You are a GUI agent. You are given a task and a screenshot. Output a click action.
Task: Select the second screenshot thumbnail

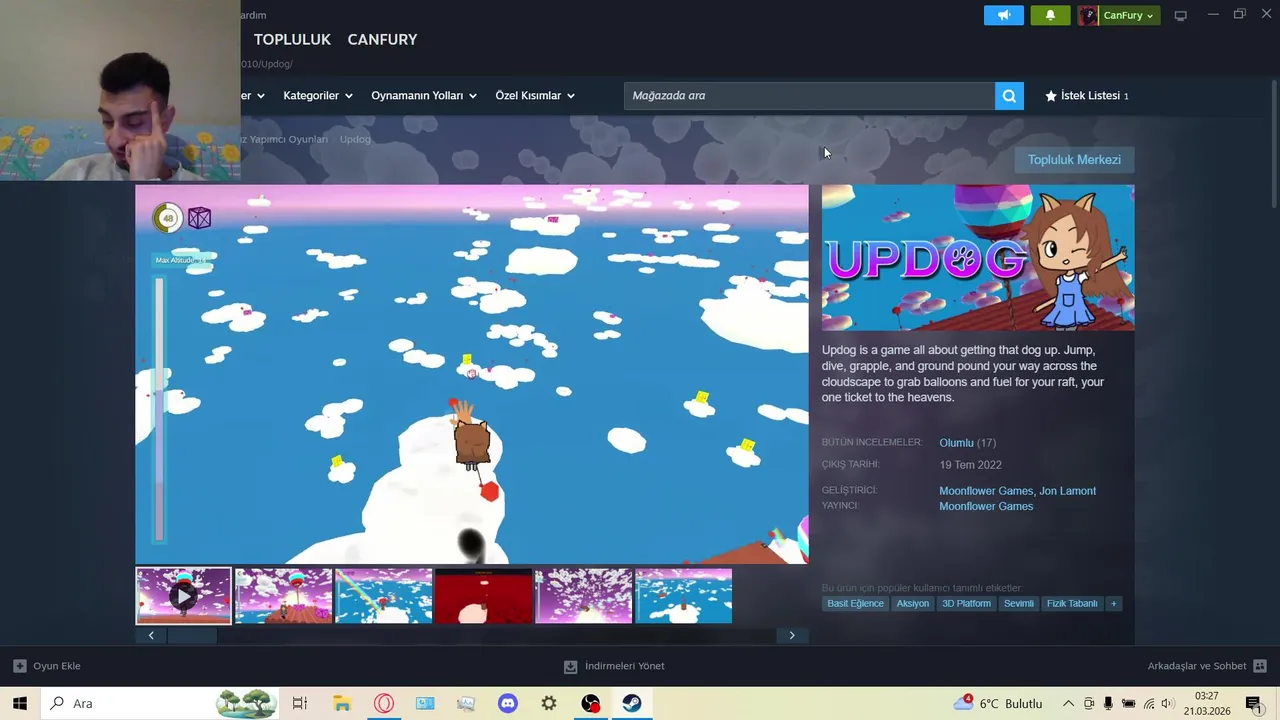pyautogui.click(x=283, y=596)
